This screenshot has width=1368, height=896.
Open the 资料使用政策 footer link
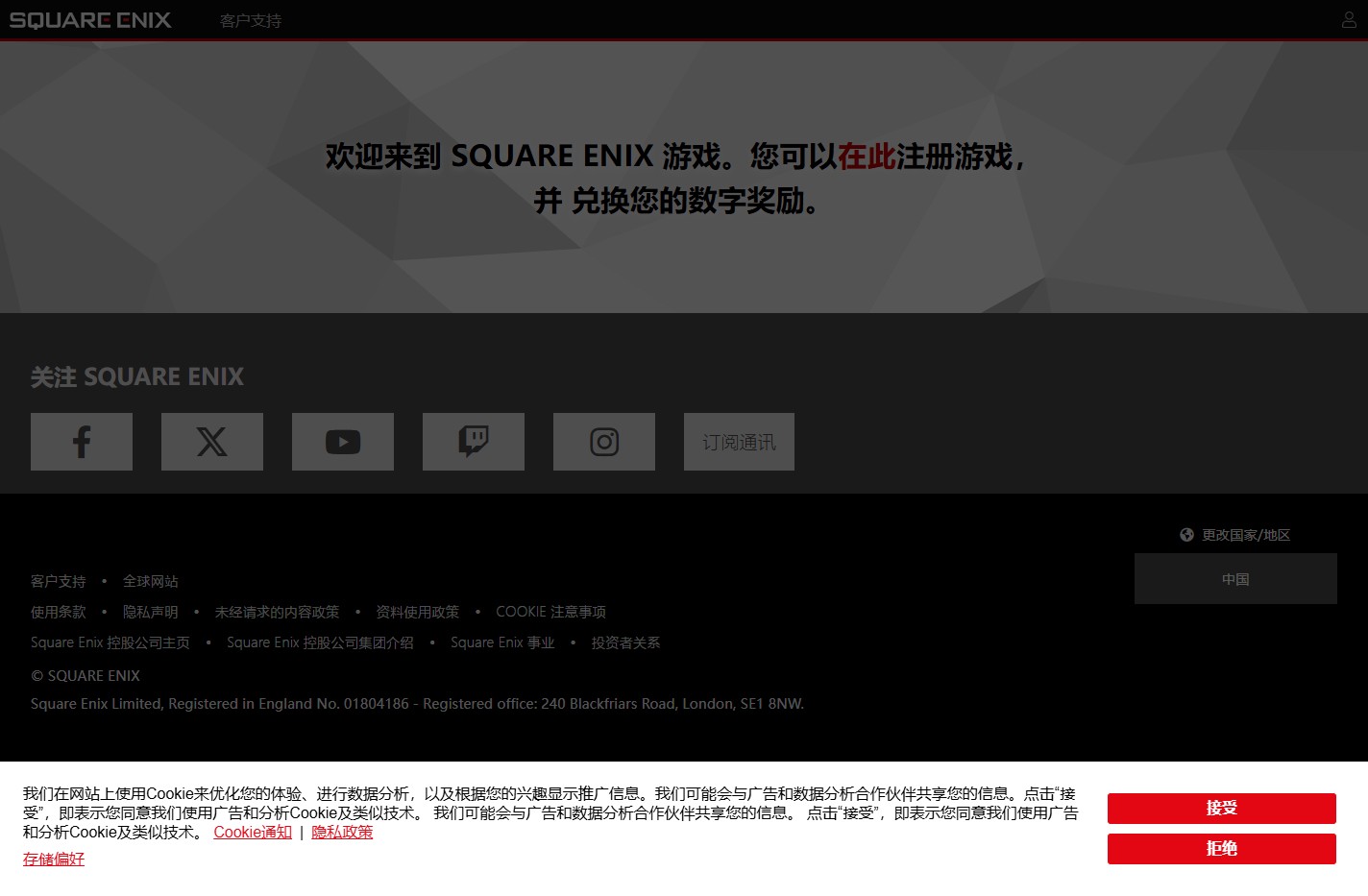click(x=418, y=612)
